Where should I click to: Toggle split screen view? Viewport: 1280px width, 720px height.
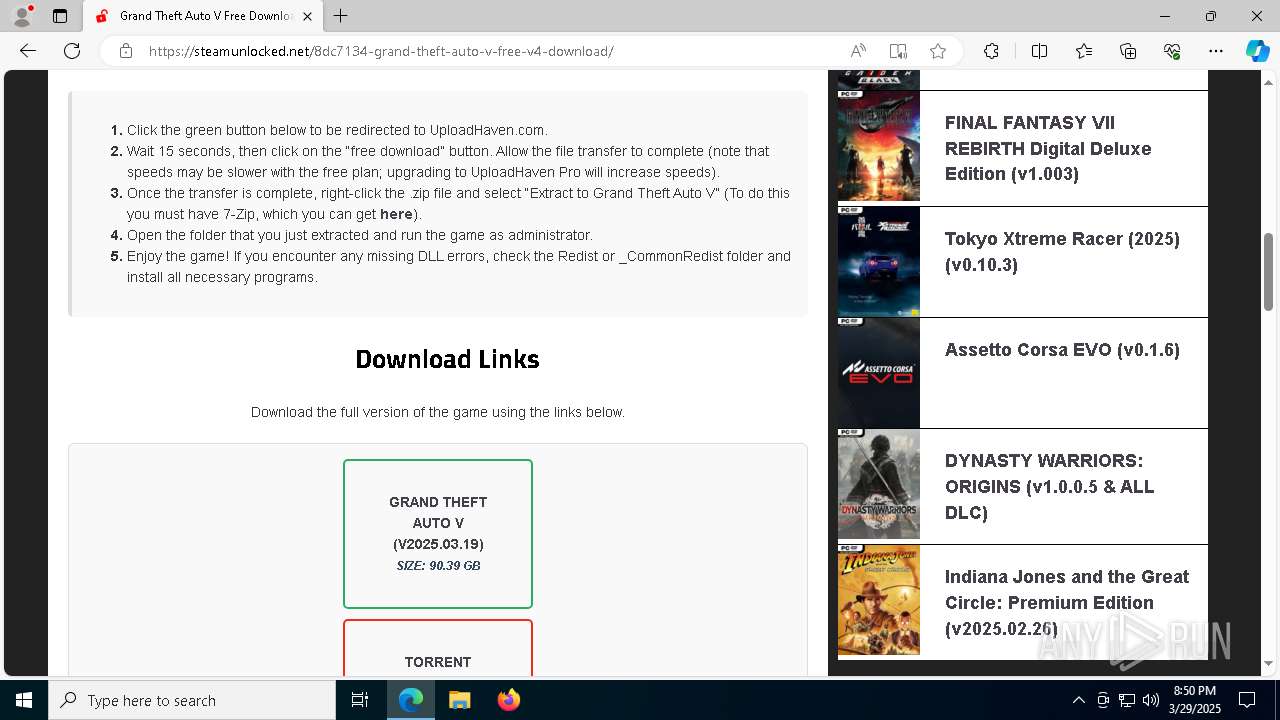1039,51
